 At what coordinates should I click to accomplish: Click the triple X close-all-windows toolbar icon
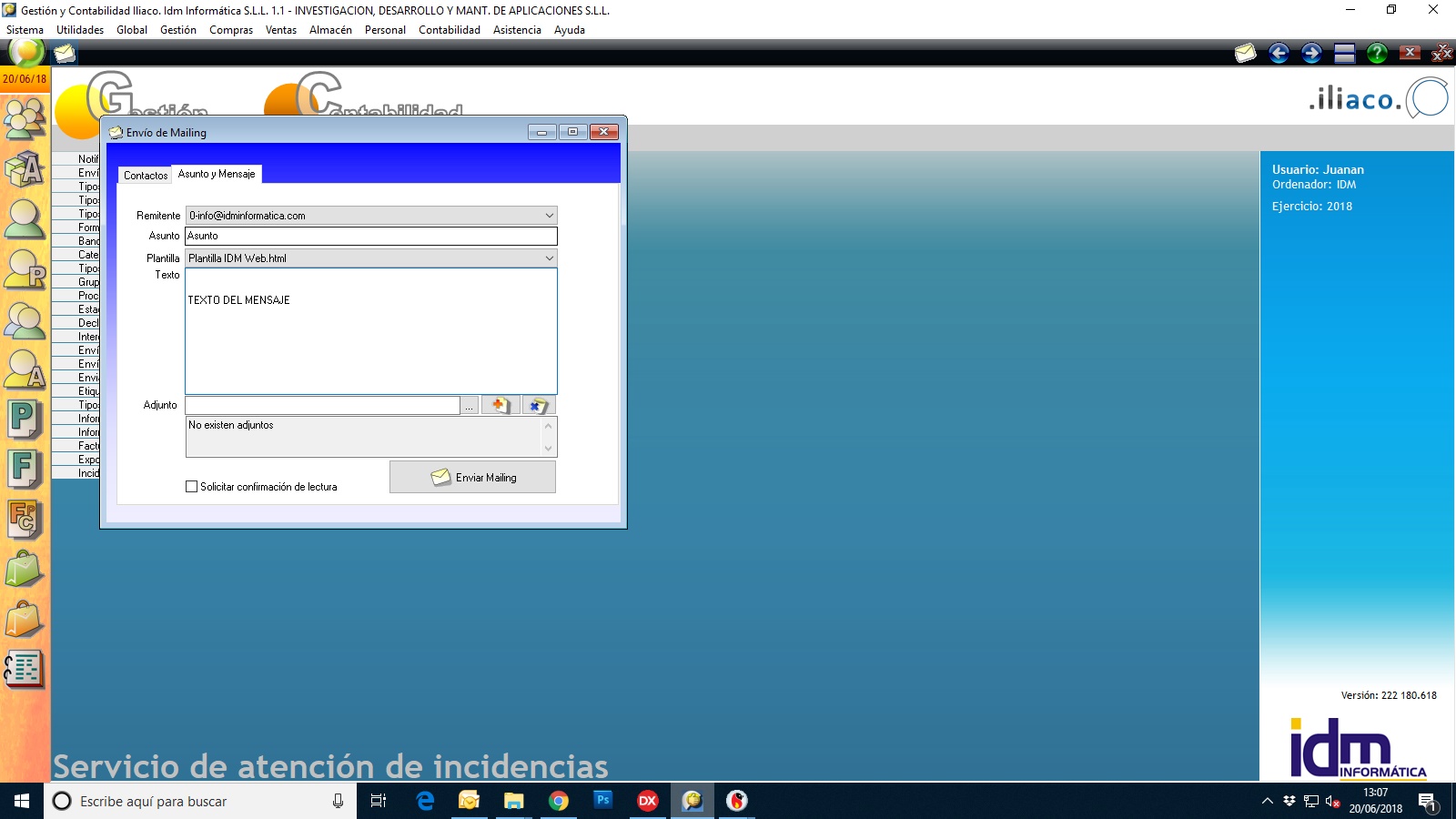[1442, 54]
